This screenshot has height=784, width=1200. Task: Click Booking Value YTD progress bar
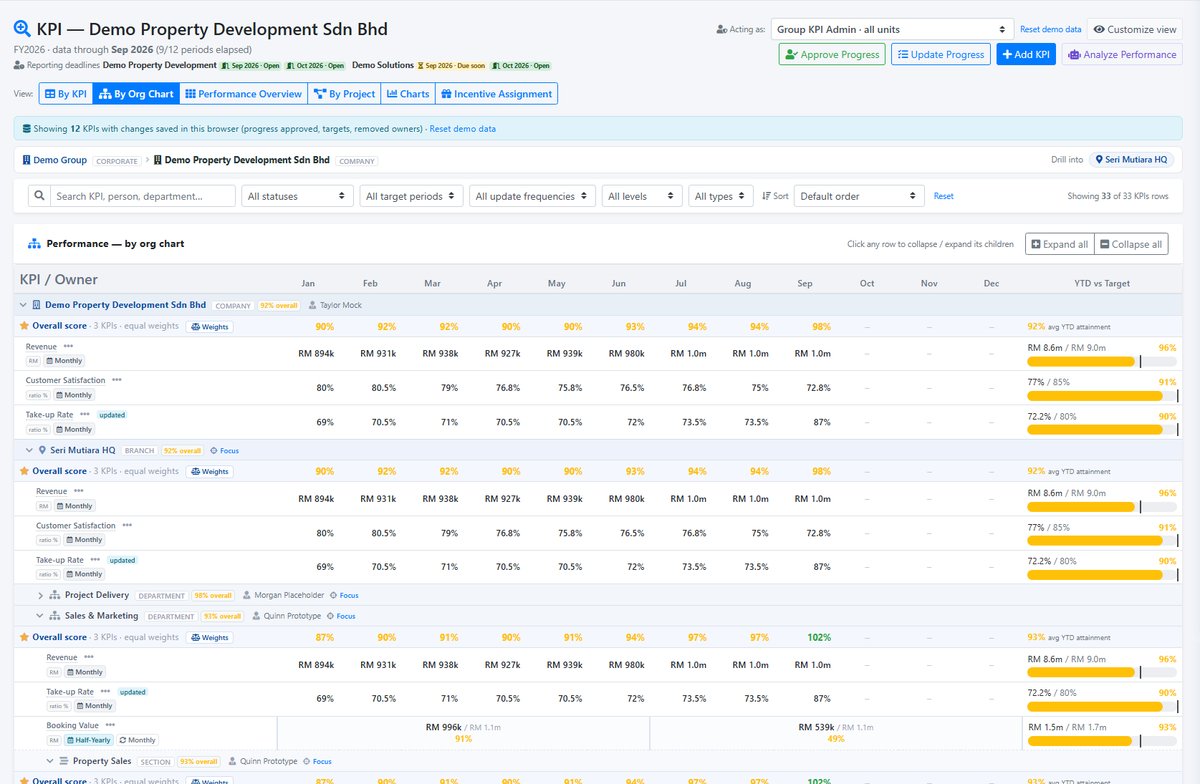[1102, 741]
